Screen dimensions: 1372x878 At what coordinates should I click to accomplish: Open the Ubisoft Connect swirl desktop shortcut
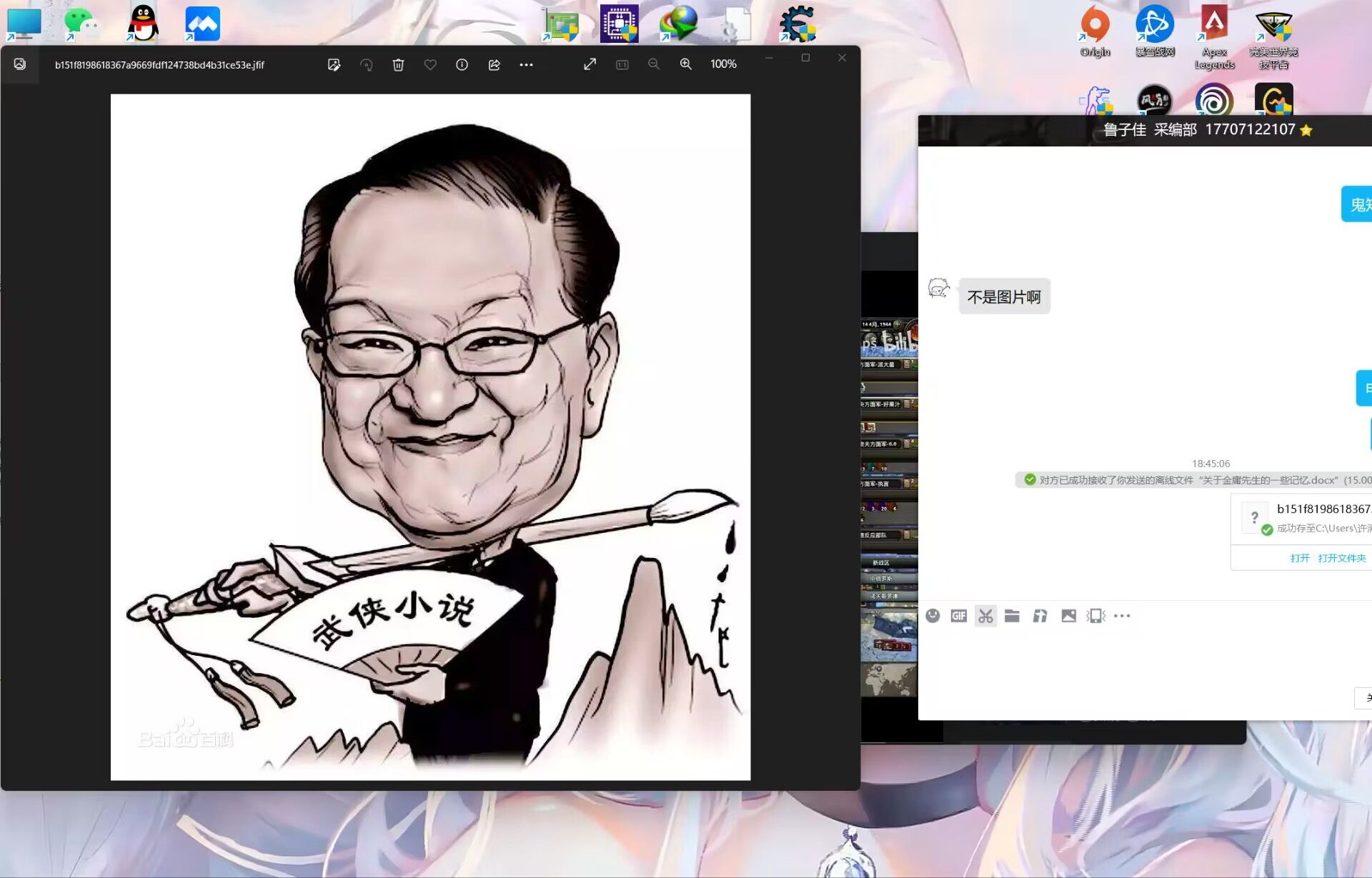(1214, 100)
